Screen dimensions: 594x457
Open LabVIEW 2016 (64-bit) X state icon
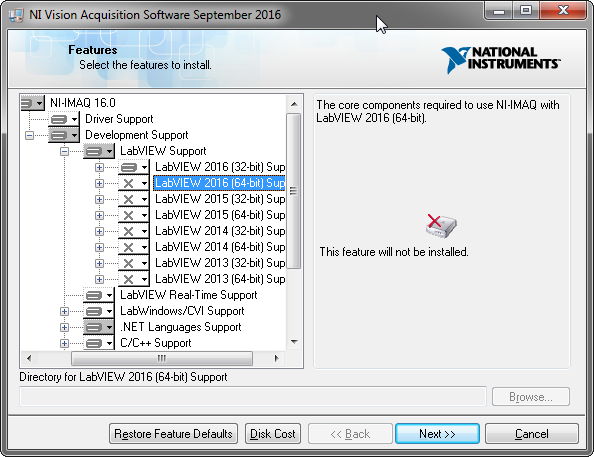pos(134,183)
